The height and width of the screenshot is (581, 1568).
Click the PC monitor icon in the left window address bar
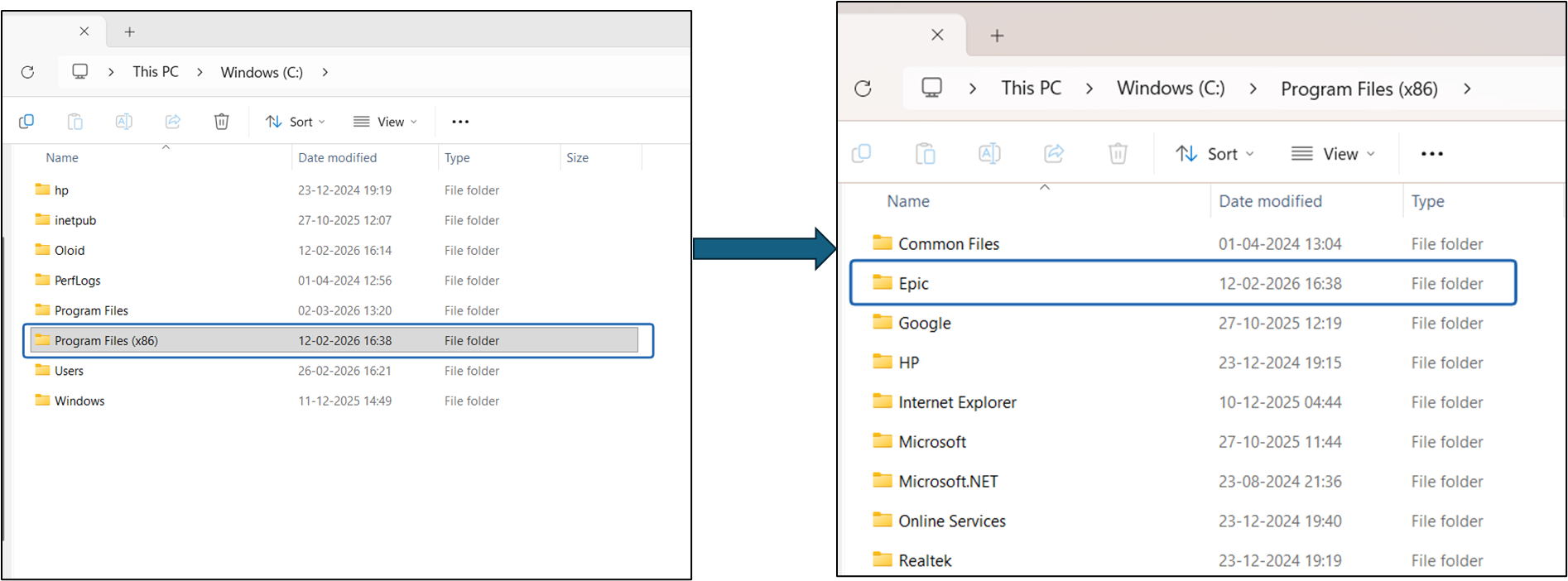pyautogui.click(x=79, y=71)
